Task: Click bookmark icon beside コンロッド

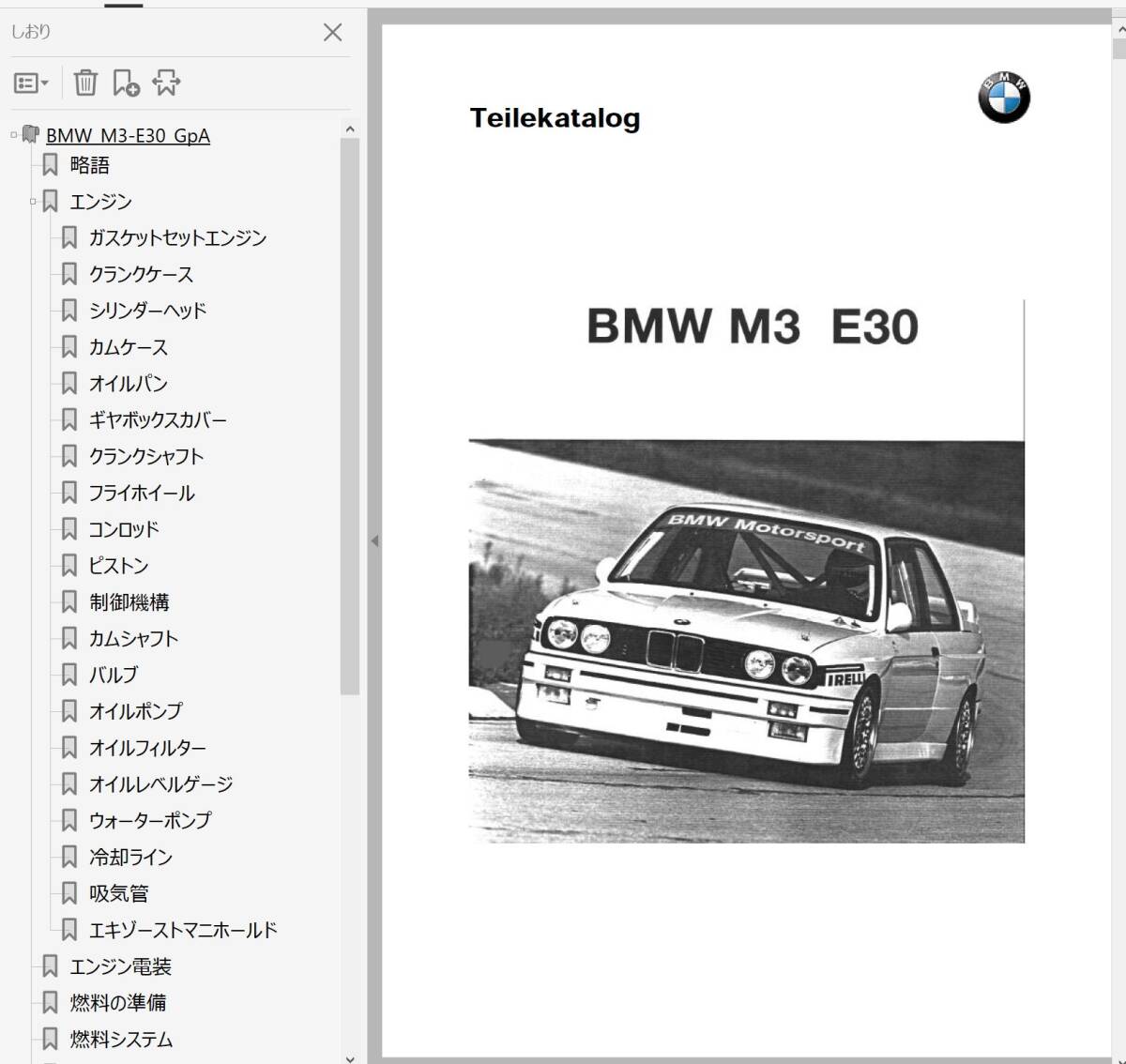Action: [x=69, y=529]
